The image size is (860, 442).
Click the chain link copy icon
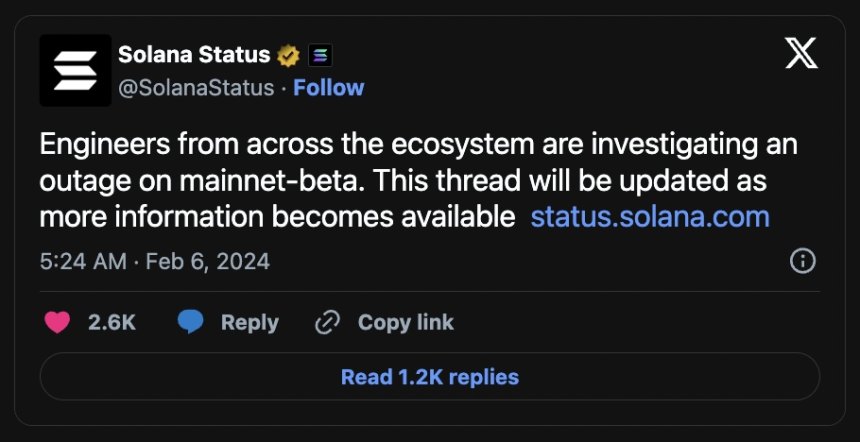point(328,322)
